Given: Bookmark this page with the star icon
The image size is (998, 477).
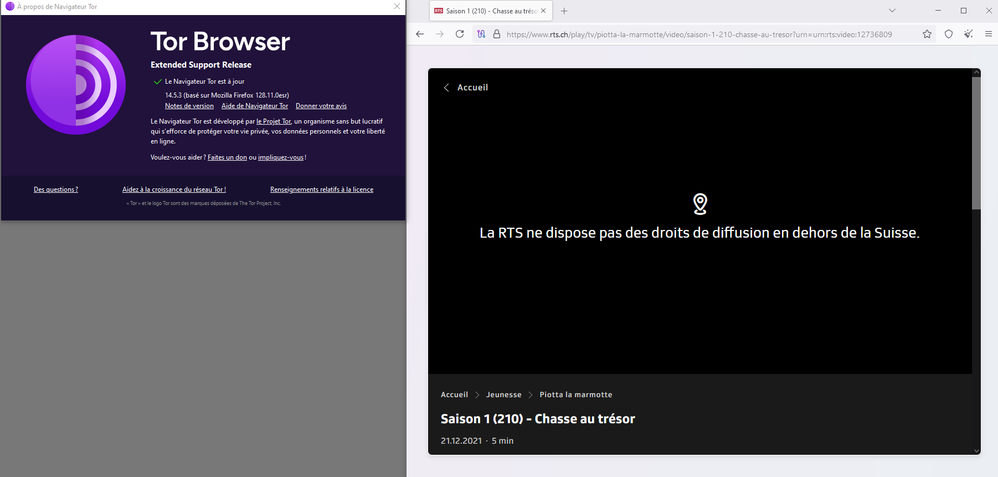Looking at the screenshot, I should tap(926, 33).
